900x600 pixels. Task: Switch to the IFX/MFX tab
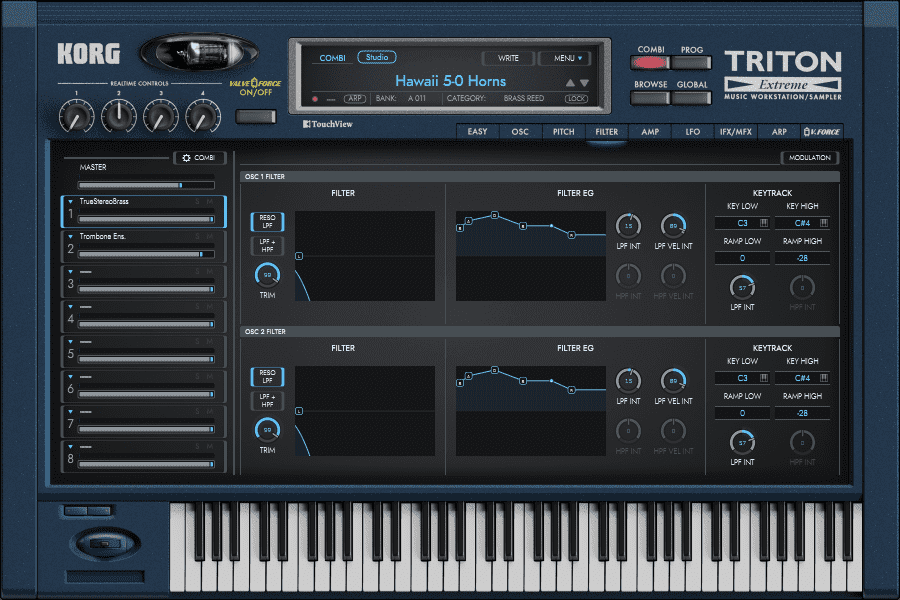coord(736,131)
